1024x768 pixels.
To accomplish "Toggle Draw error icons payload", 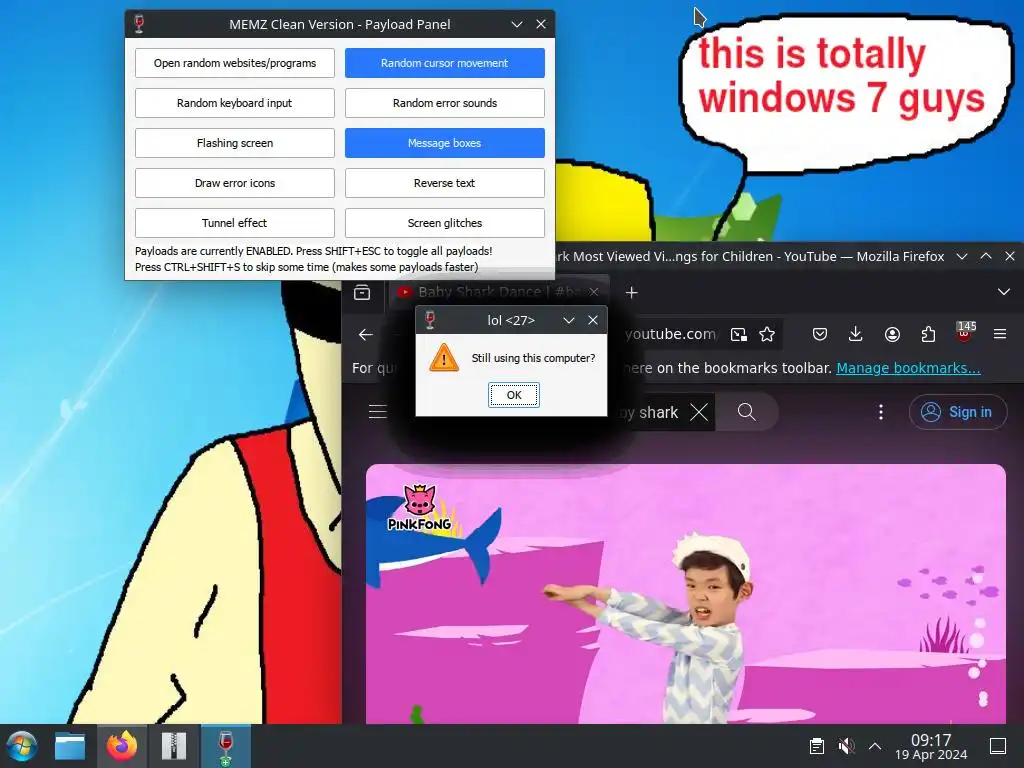I will click(x=234, y=183).
